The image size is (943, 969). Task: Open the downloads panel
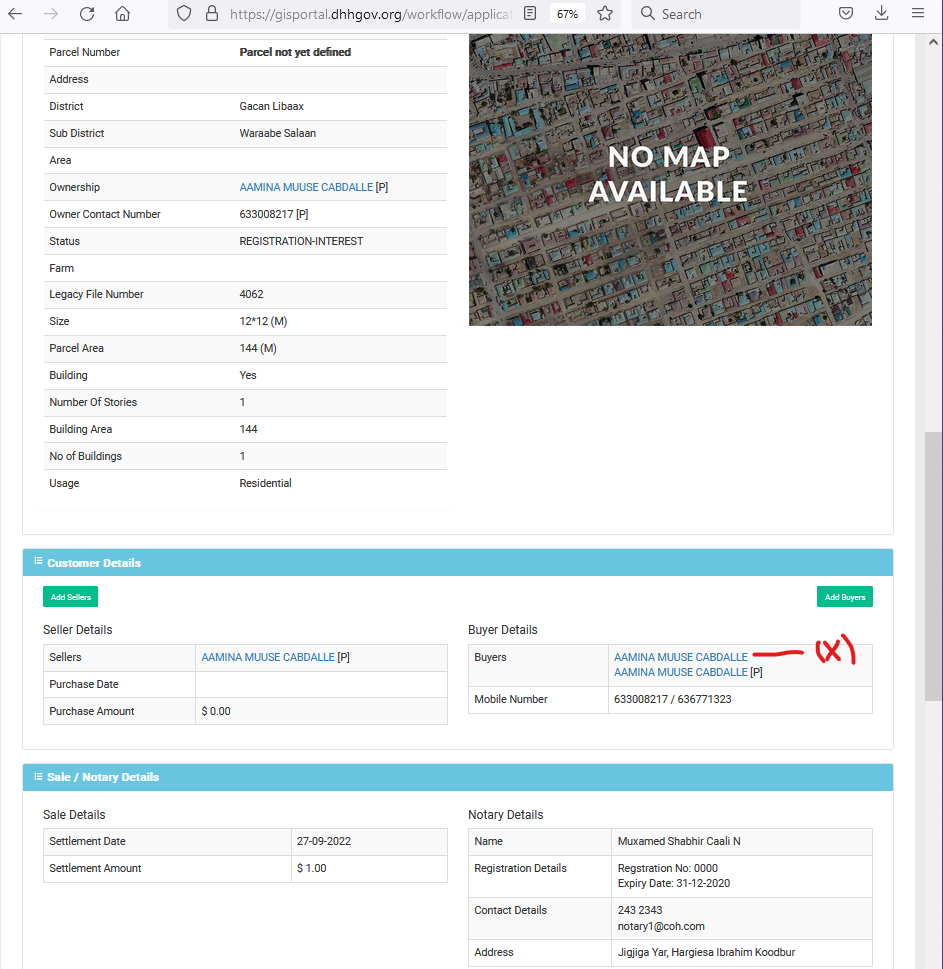(x=882, y=14)
